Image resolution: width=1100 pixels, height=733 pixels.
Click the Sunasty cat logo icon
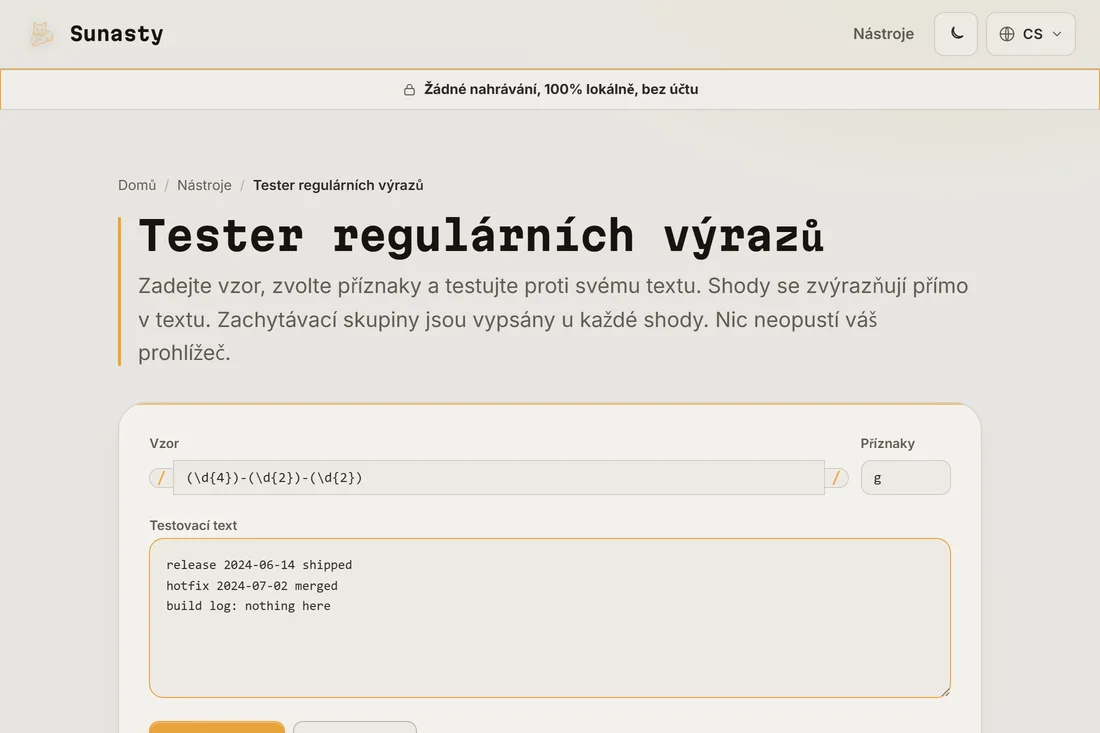point(41,34)
